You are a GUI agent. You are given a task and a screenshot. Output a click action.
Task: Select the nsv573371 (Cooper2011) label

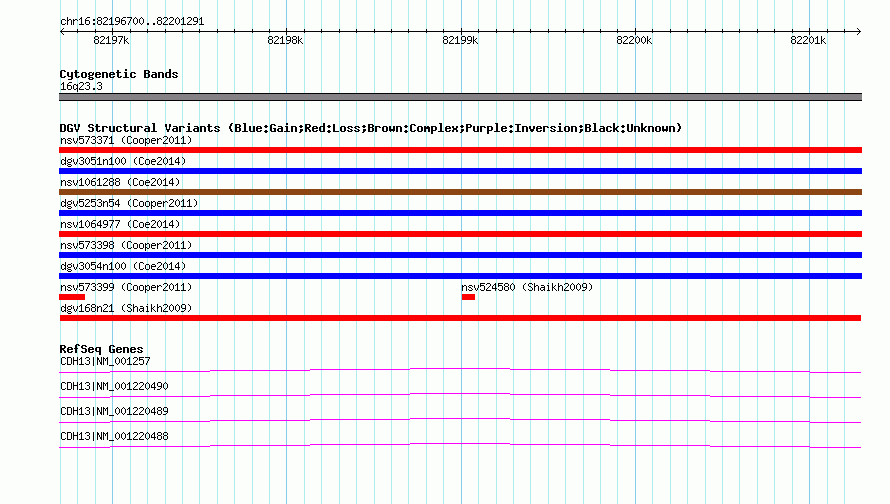(126, 140)
